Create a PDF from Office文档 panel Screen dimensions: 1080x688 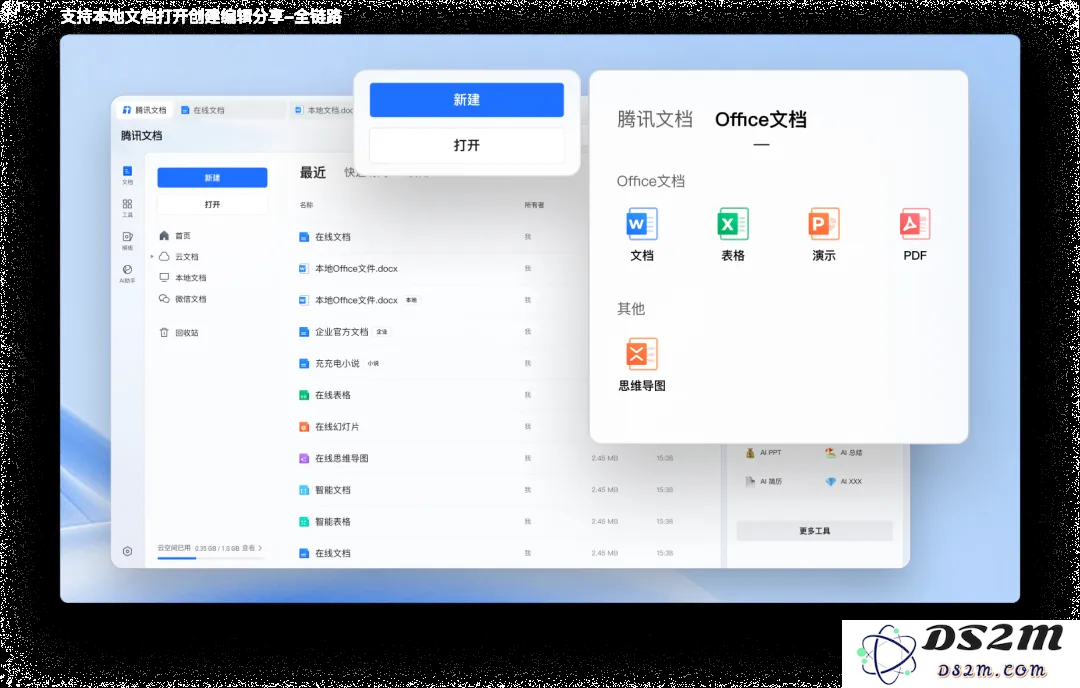point(915,234)
